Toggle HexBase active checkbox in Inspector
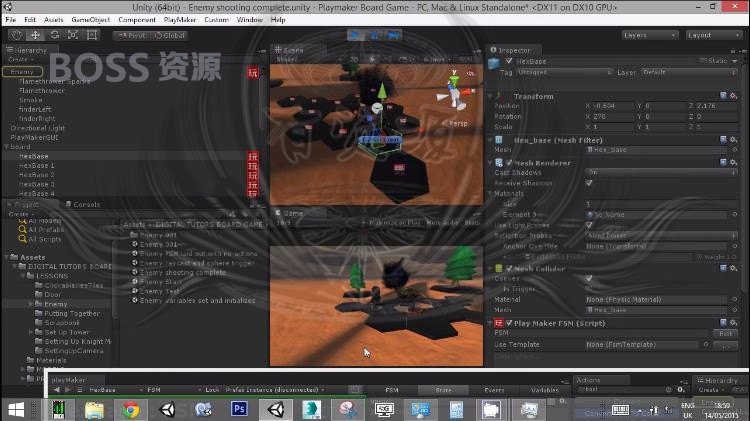 tap(509, 61)
